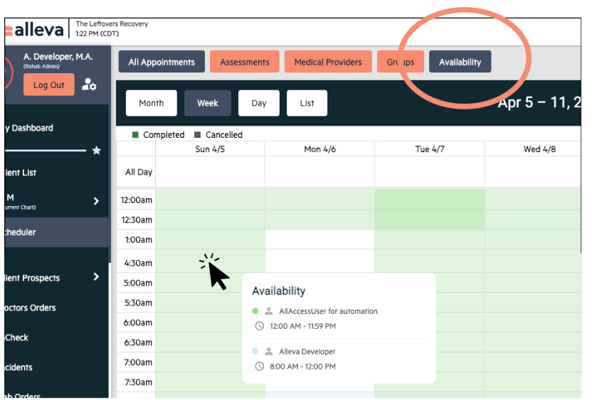Click the Log Out button
592x400 pixels.
point(49,85)
